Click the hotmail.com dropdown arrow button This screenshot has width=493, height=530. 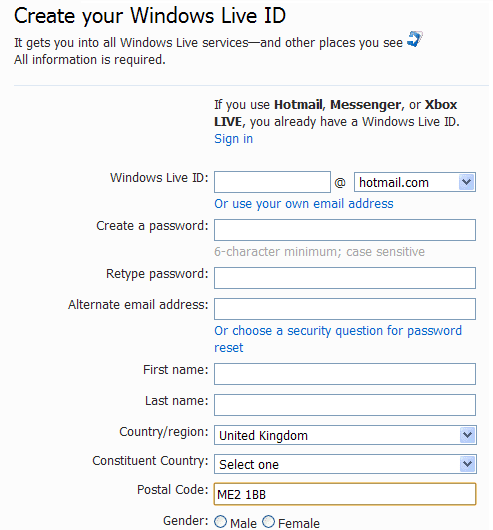coord(467,182)
